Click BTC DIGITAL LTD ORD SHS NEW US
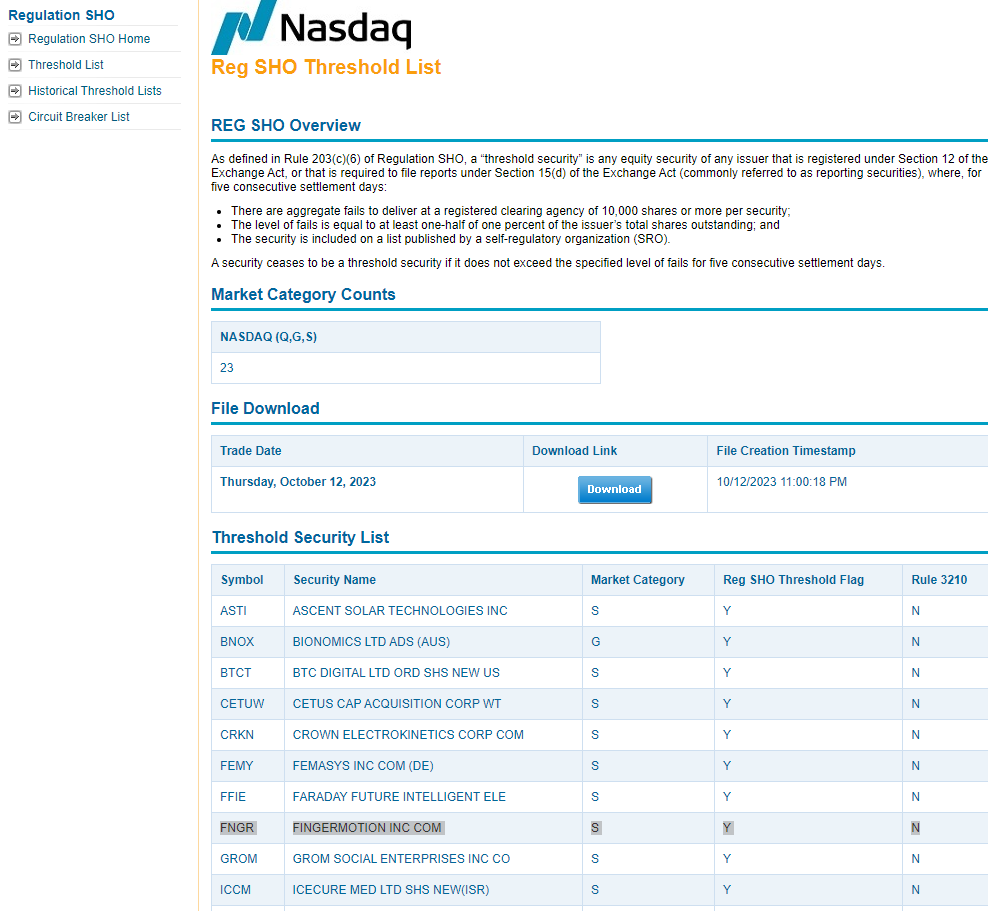The image size is (988, 911). [x=396, y=673]
